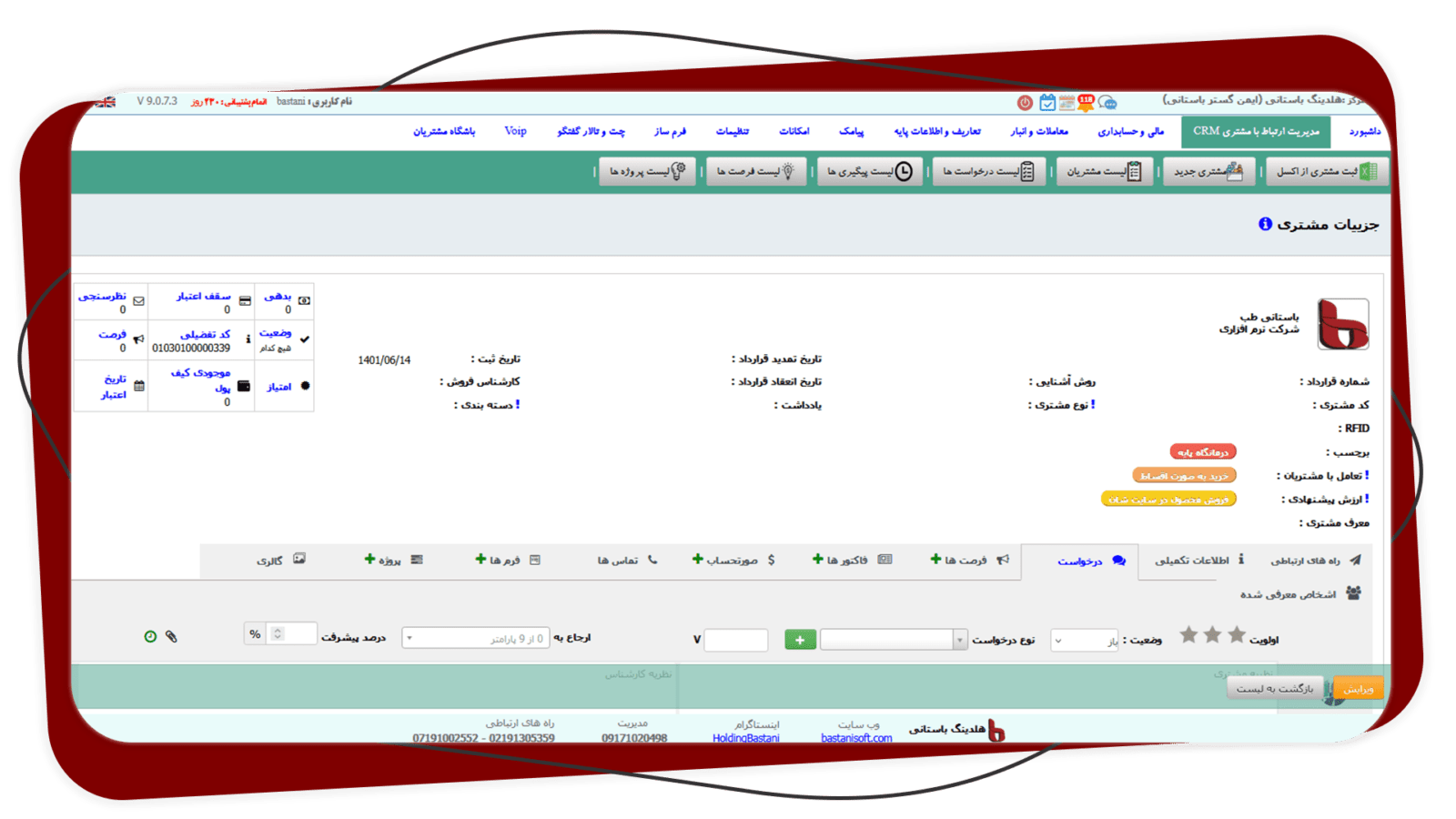Open چت و تالار گفتگو menu
This screenshot has width=1456, height=819.
(591, 132)
